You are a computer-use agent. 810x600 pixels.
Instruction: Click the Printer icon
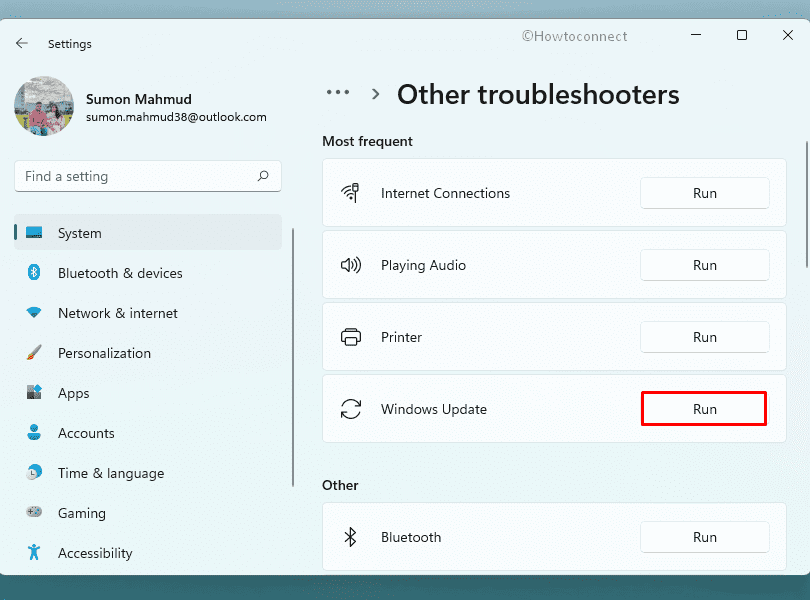pos(351,337)
